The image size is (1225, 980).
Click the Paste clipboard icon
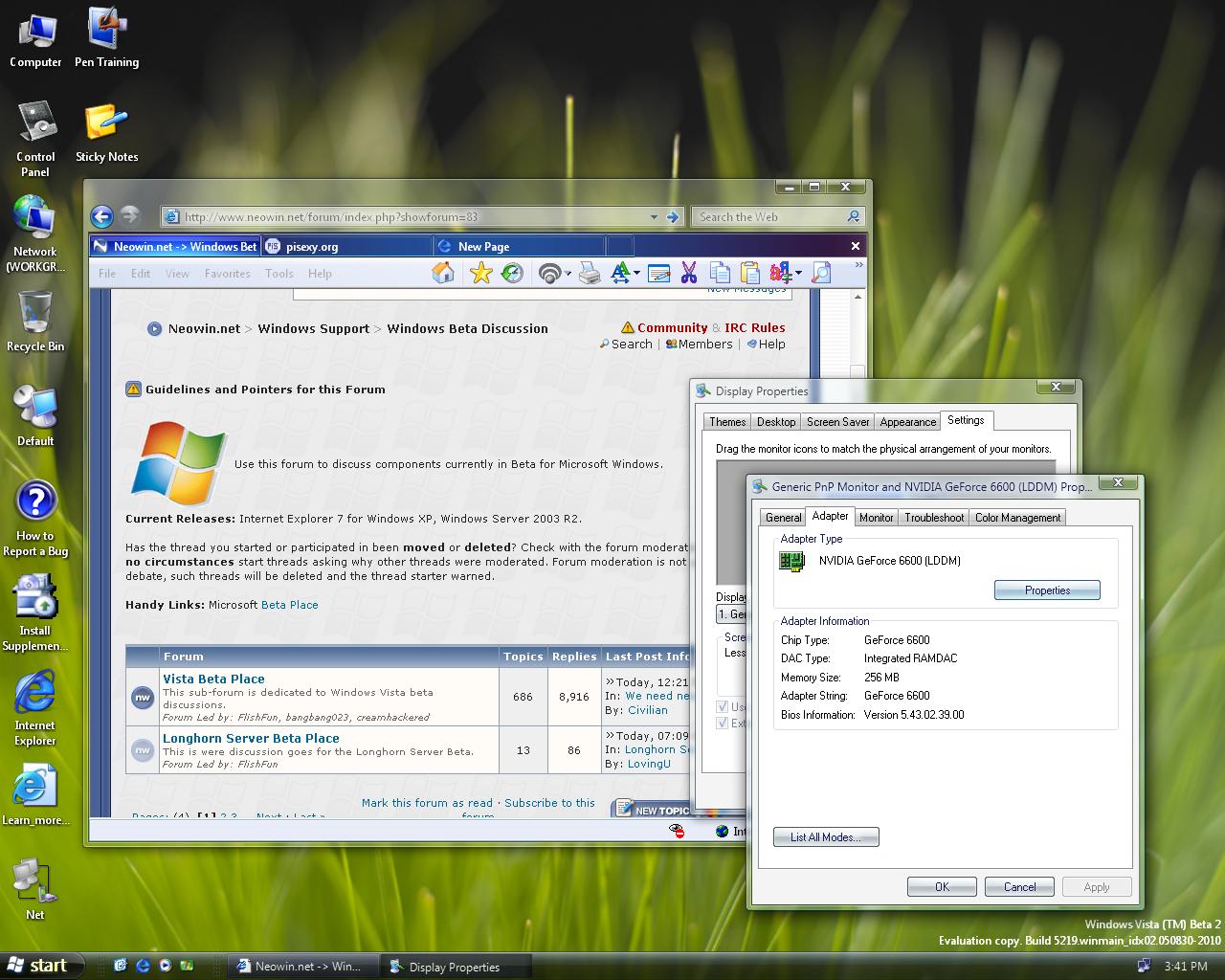749,274
